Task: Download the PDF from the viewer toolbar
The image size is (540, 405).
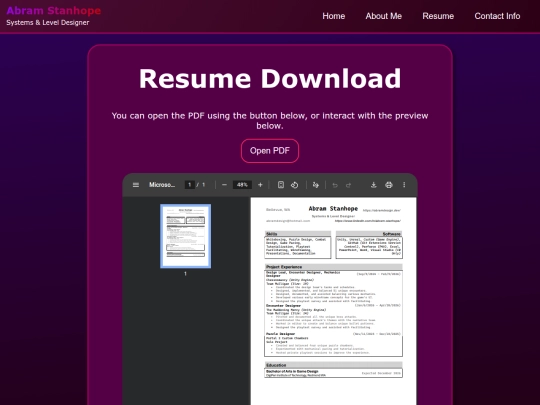Action: coord(373,185)
